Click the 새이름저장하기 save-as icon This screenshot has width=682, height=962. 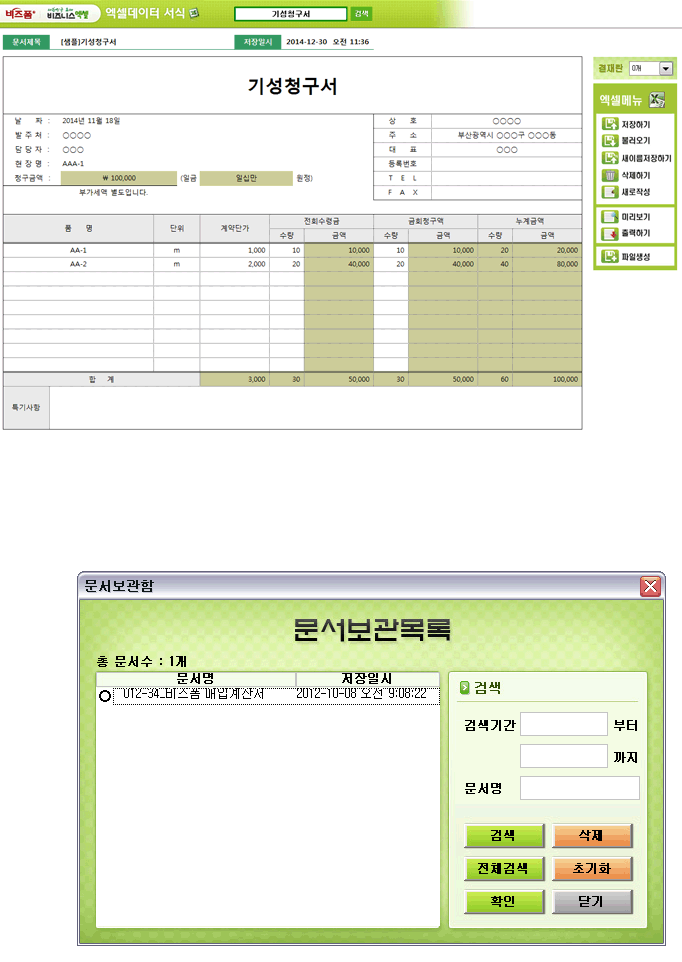[610, 158]
